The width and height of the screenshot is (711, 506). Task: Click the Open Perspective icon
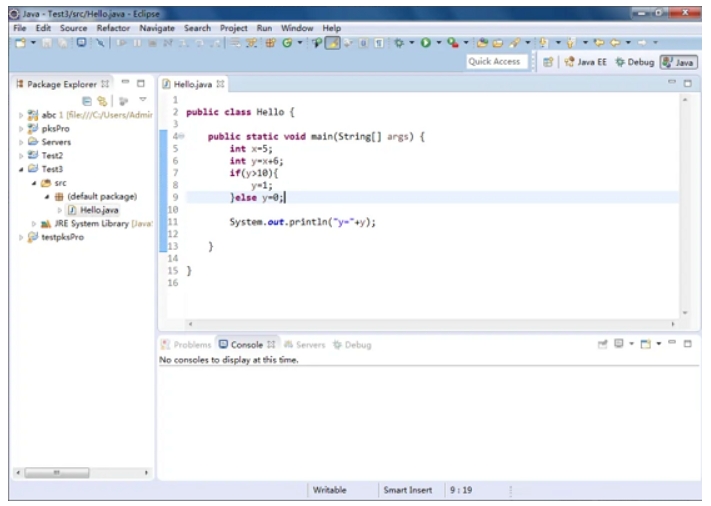(x=549, y=62)
